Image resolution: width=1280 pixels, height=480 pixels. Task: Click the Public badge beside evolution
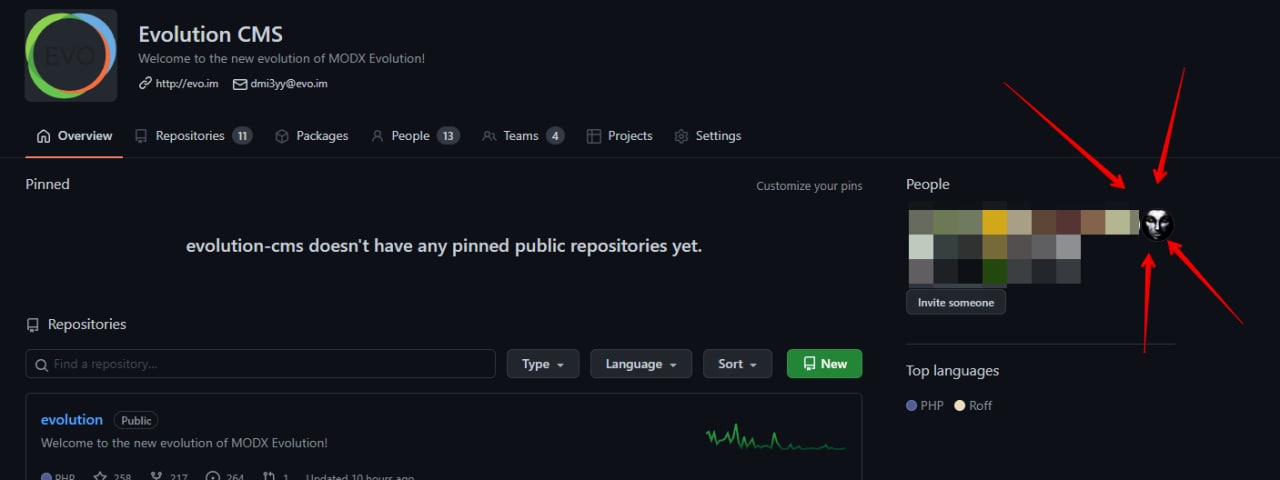pos(136,421)
